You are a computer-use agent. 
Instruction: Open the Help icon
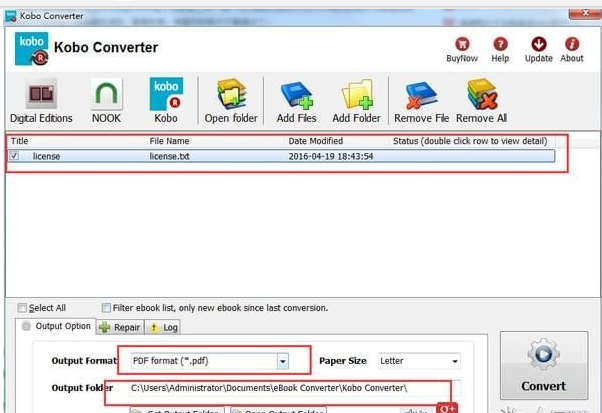(500, 44)
